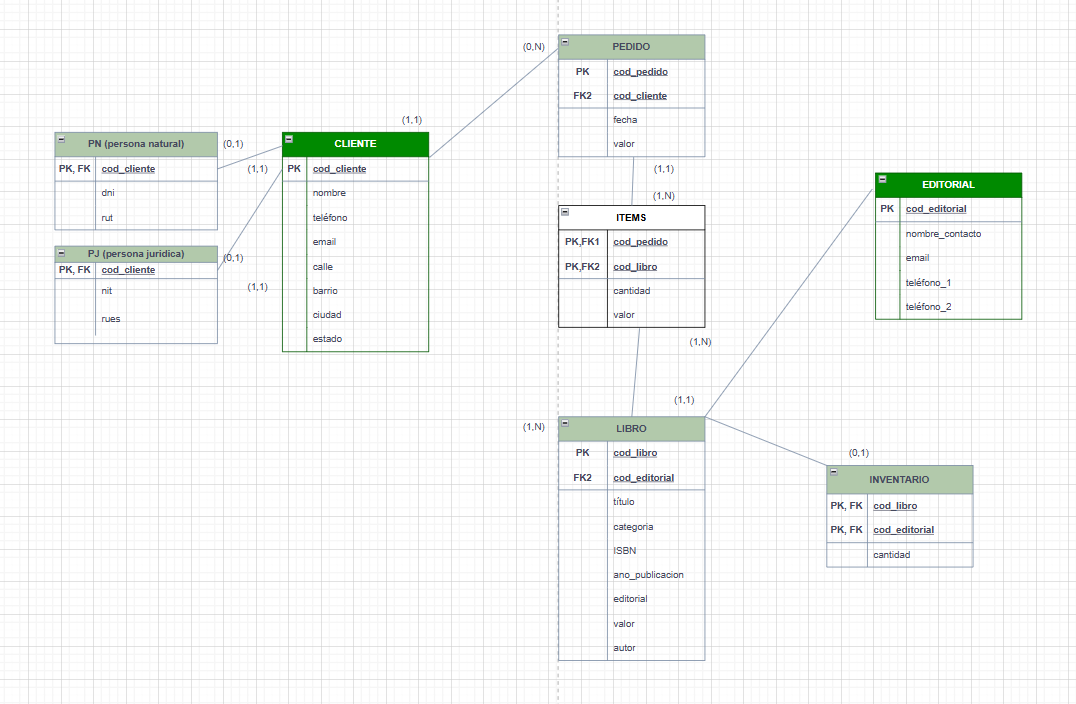Click the nit field in PJ table
Image resolution: width=1076 pixels, height=704 pixels.
pos(106,291)
